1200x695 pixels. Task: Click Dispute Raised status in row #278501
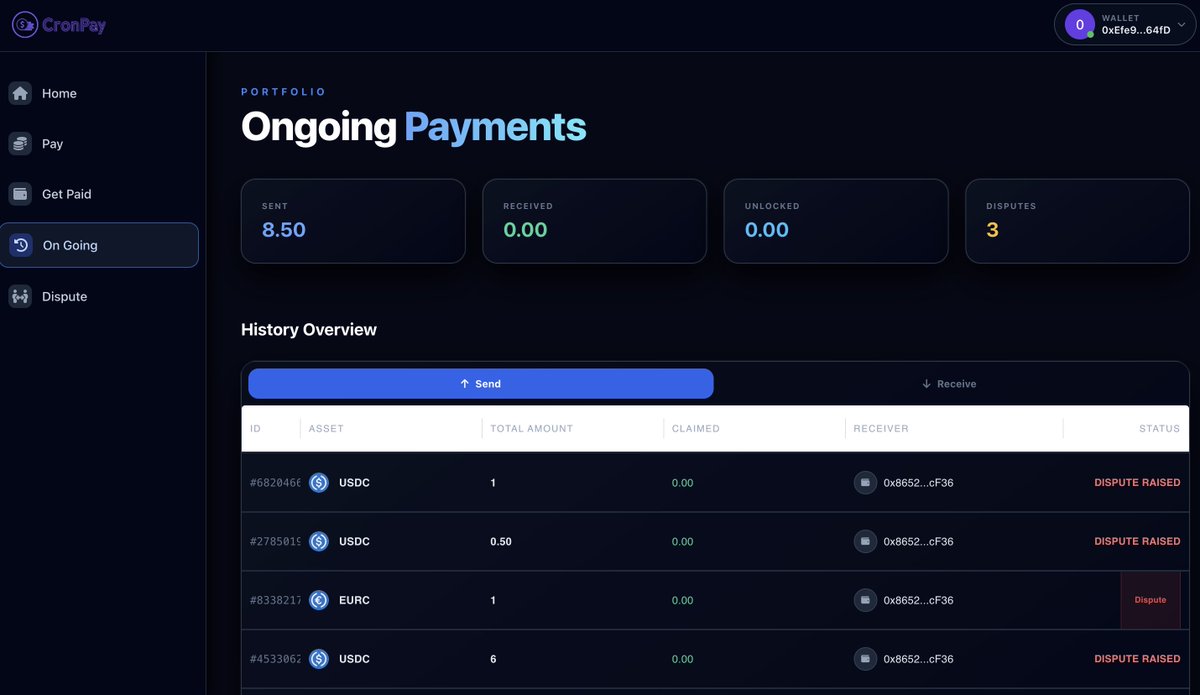pyautogui.click(x=1137, y=542)
